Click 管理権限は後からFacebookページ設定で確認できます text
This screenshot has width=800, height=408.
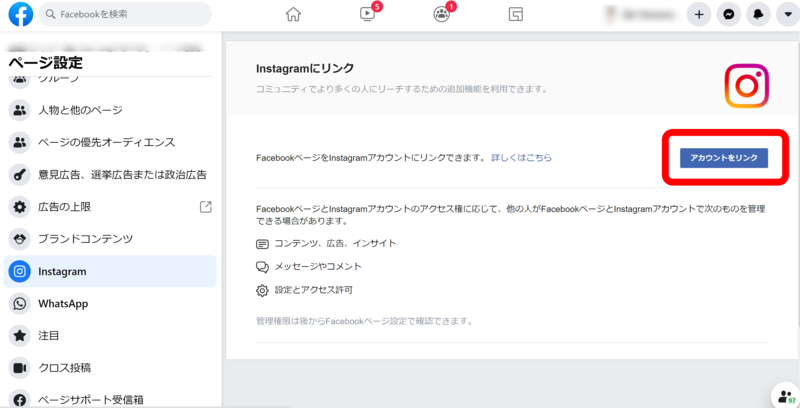pos(364,321)
